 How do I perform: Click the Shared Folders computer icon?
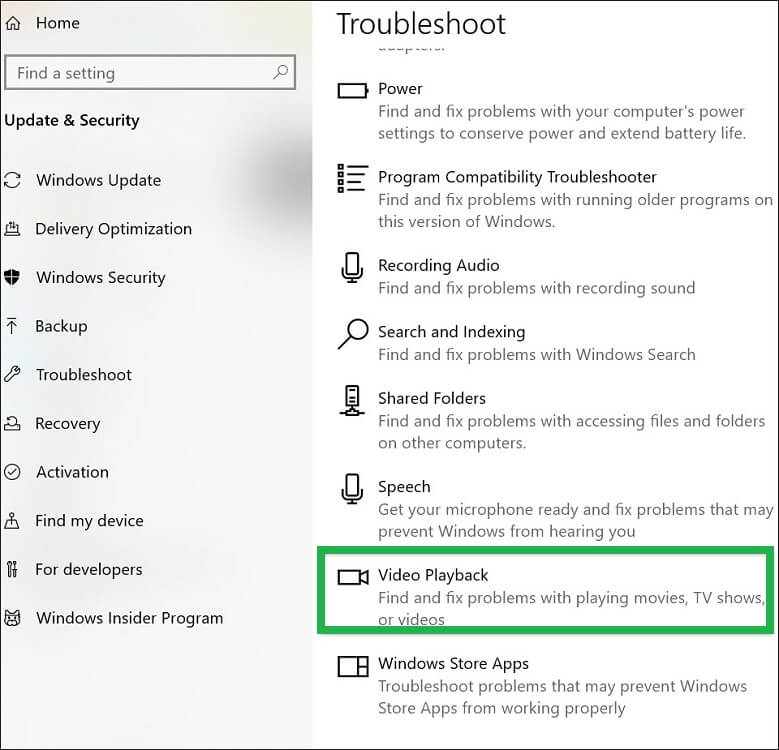pyautogui.click(x=352, y=400)
